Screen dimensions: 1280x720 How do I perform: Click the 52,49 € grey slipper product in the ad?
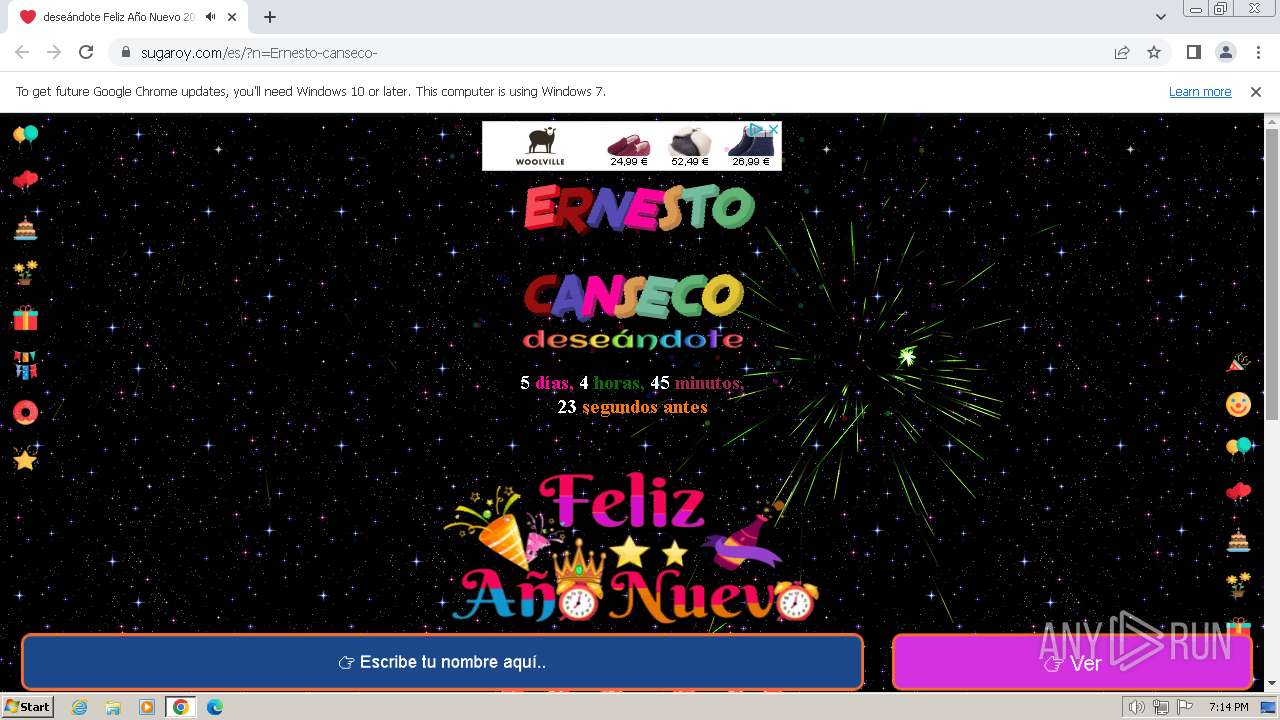click(690, 146)
